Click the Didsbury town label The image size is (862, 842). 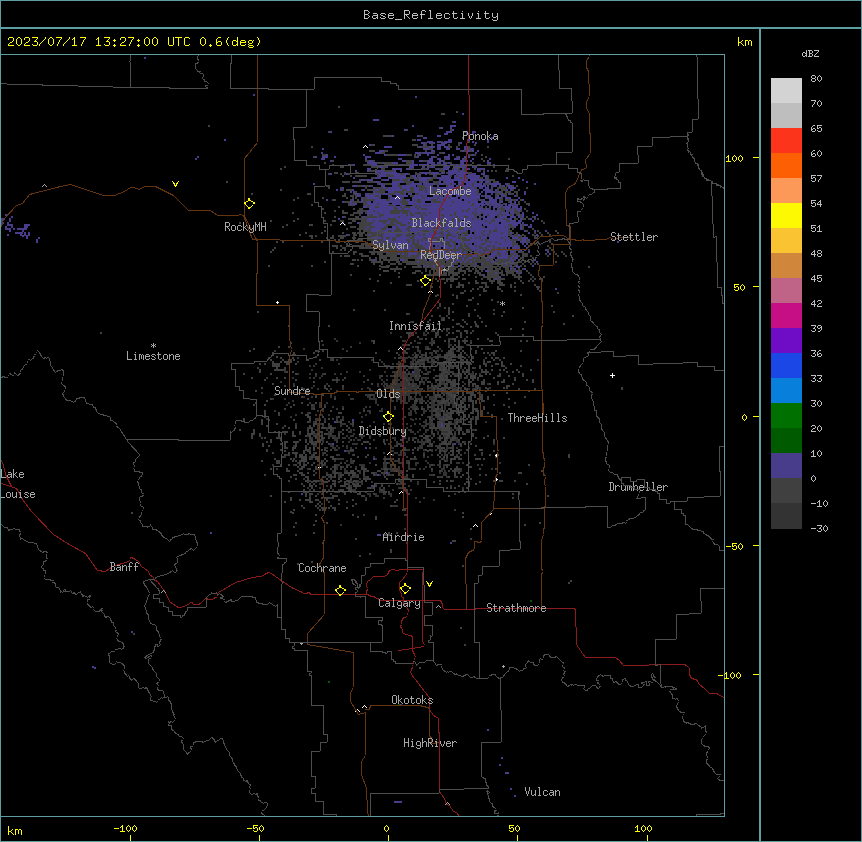(x=383, y=431)
